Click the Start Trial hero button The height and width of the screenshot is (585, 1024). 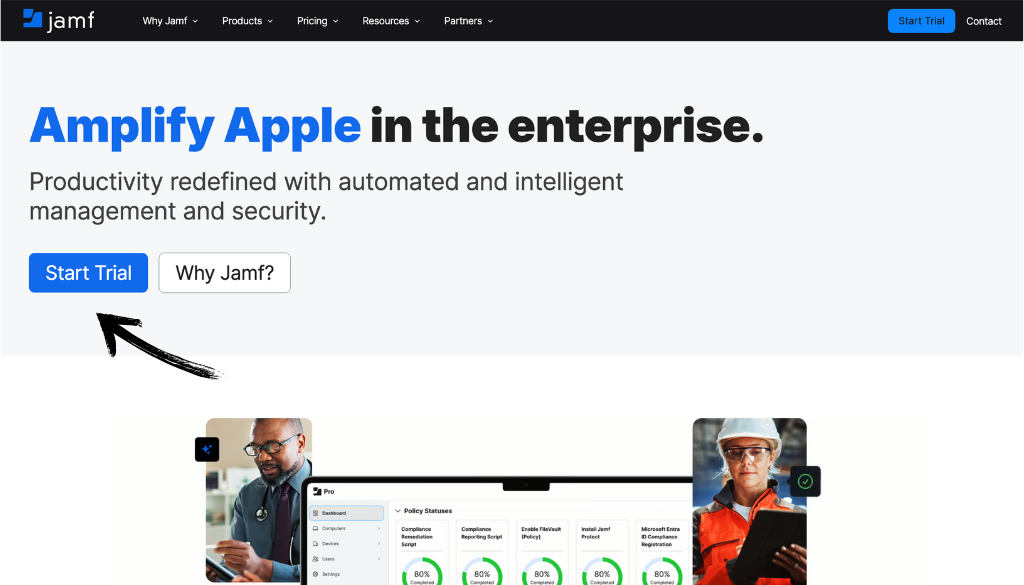[x=88, y=272]
